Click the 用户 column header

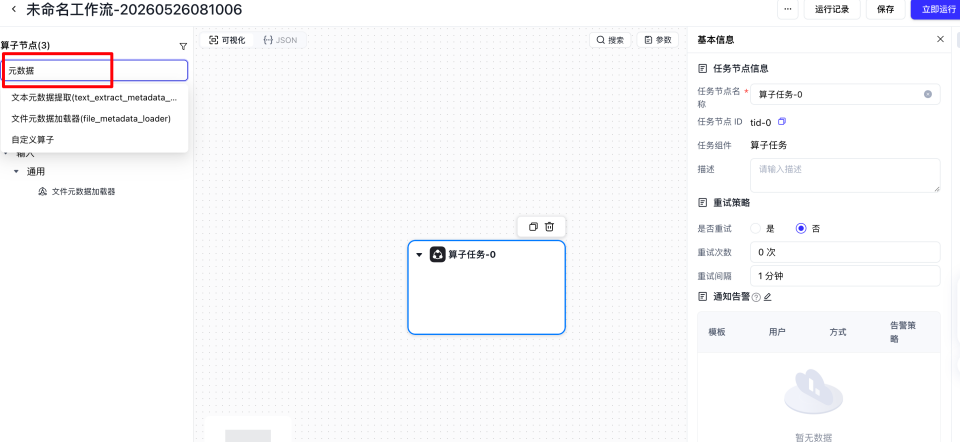tap(777, 332)
